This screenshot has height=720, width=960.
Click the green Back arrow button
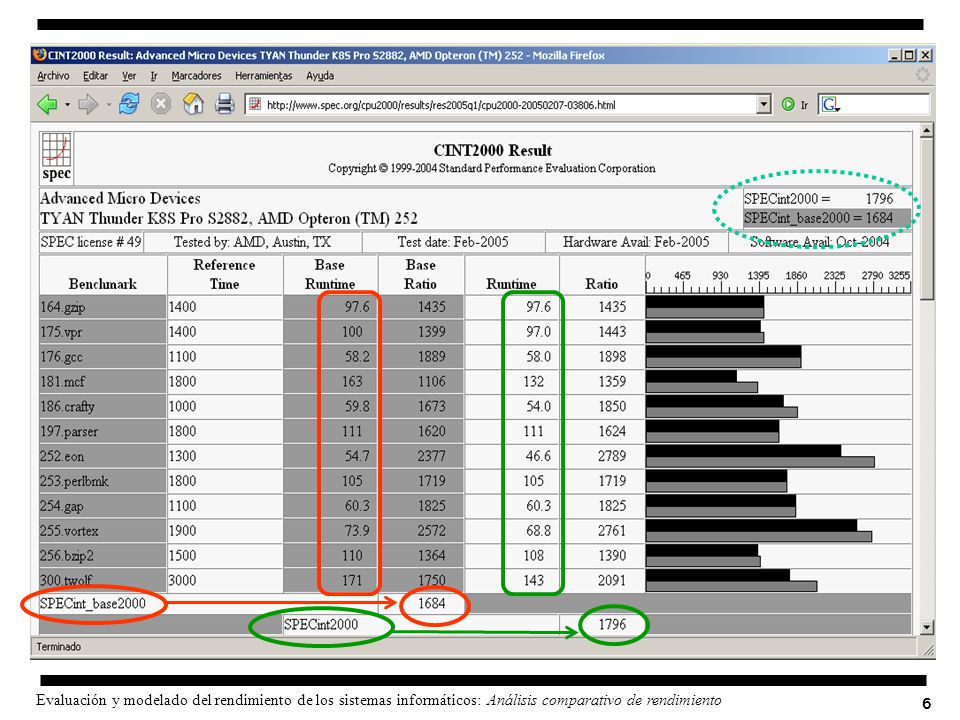[x=47, y=105]
